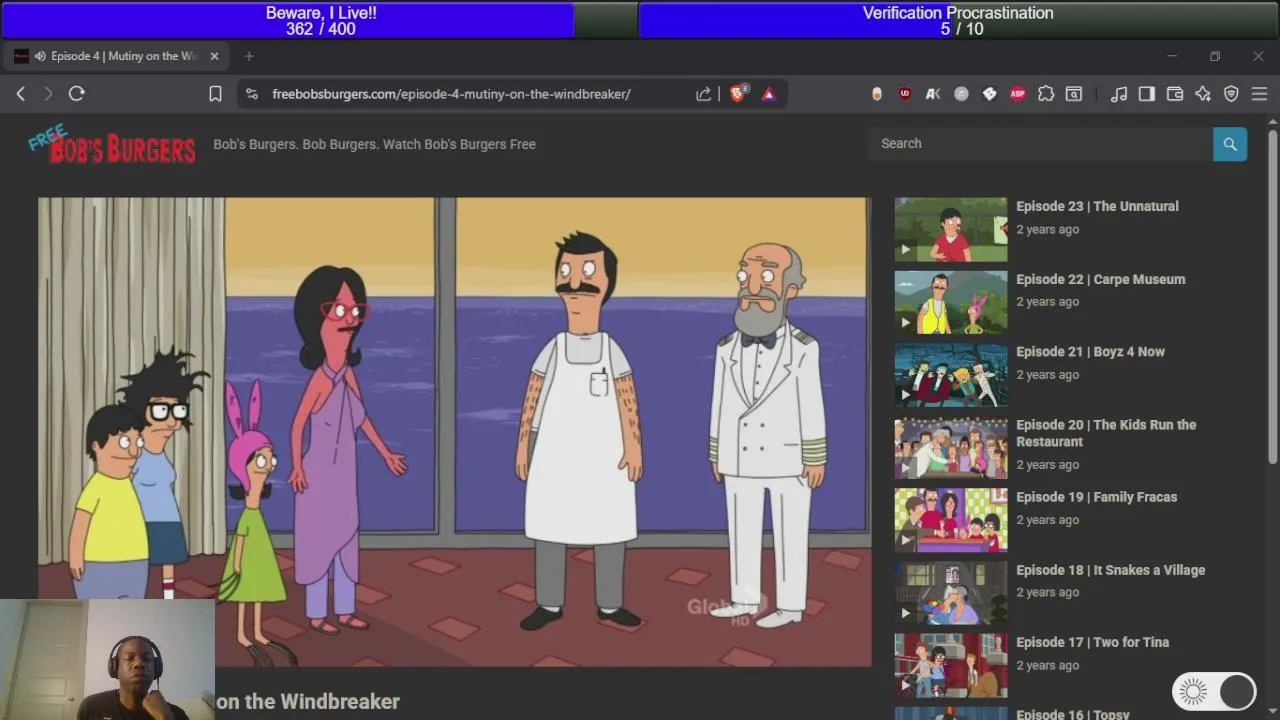Click the Episode 21 Boyz 4 Now thumbnail
This screenshot has width=1280, height=720.
pos(951,375)
